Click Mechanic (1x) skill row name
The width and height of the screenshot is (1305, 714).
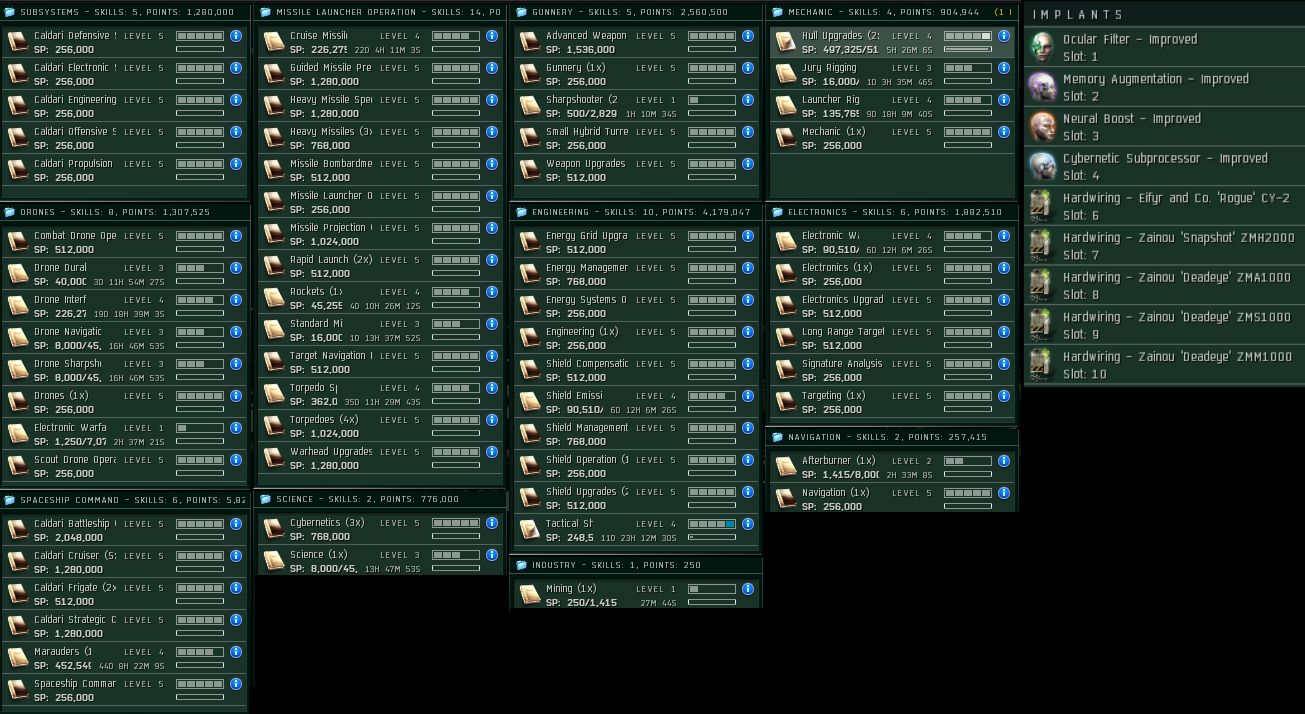[834, 132]
